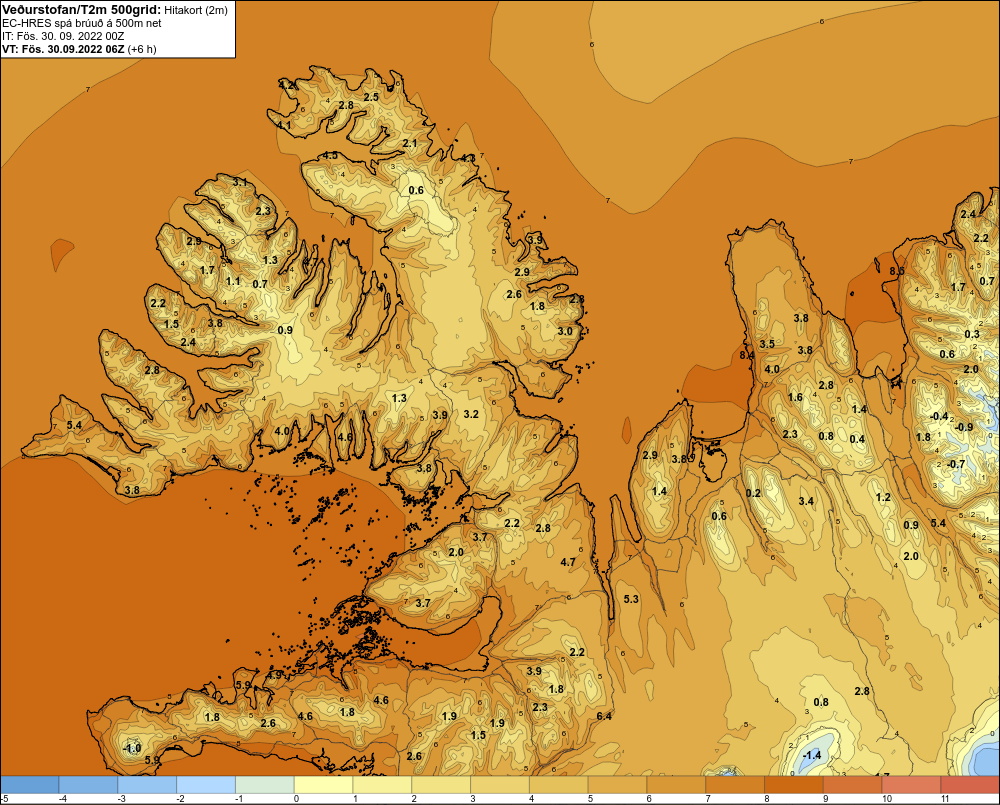Select the 3.1 temperature value

click(x=240, y=182)
